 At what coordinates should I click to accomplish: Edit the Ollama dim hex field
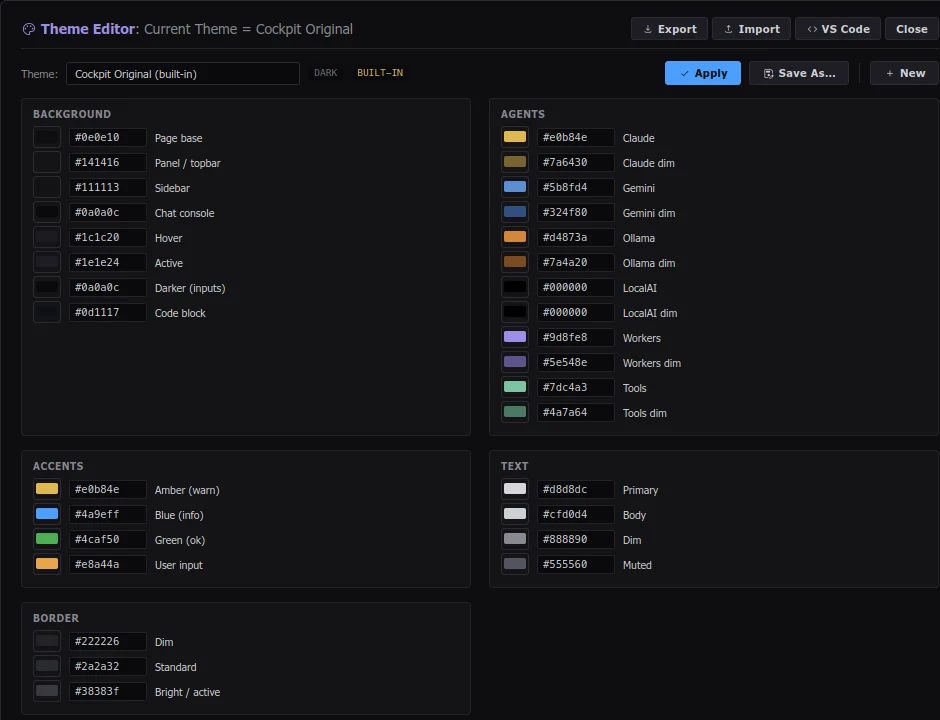[x=576, y=263]
